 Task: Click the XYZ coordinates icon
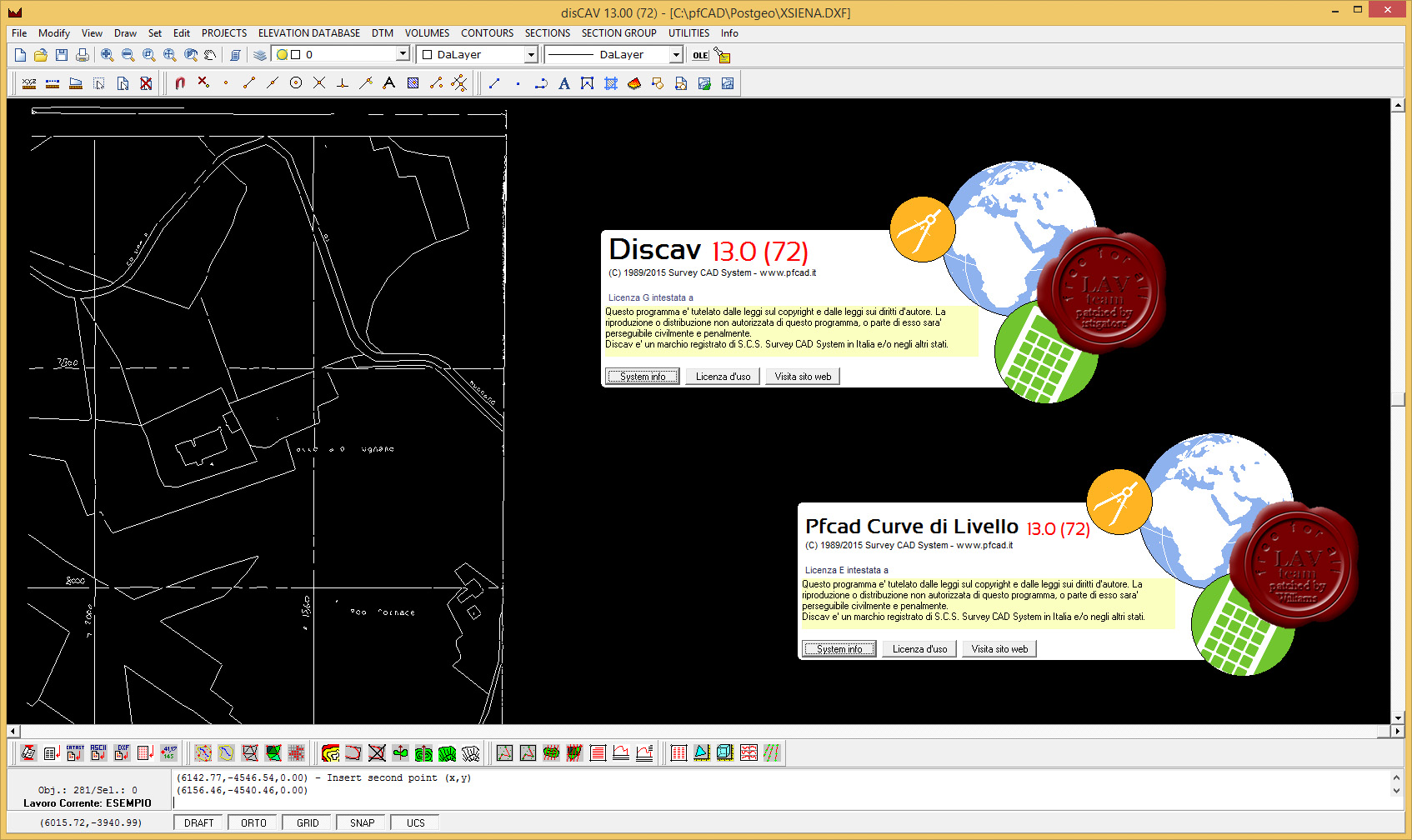(x=29, y=83)
